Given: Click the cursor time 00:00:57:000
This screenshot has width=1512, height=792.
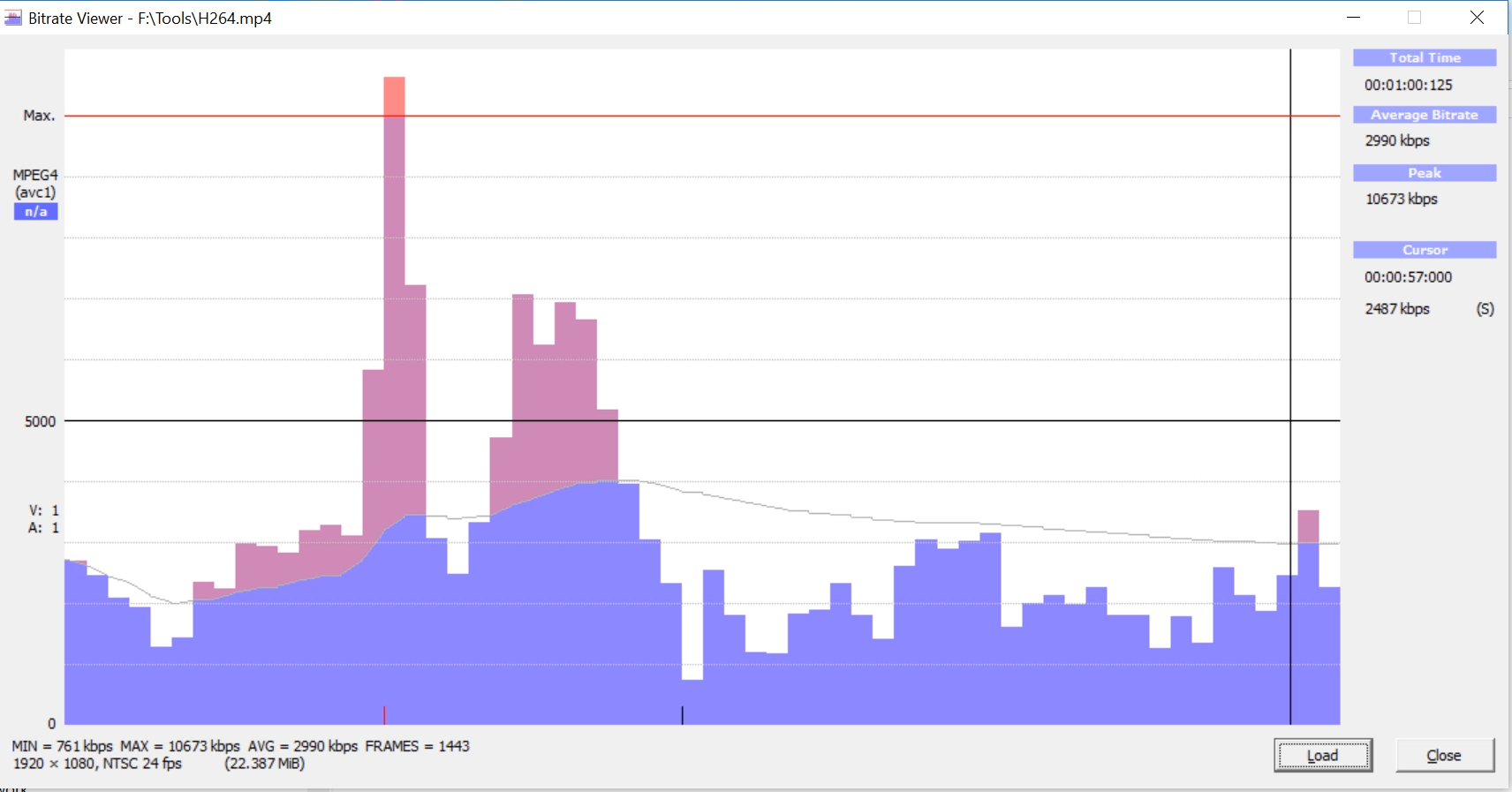Looking at the screenshot, I should [1408, 276].
